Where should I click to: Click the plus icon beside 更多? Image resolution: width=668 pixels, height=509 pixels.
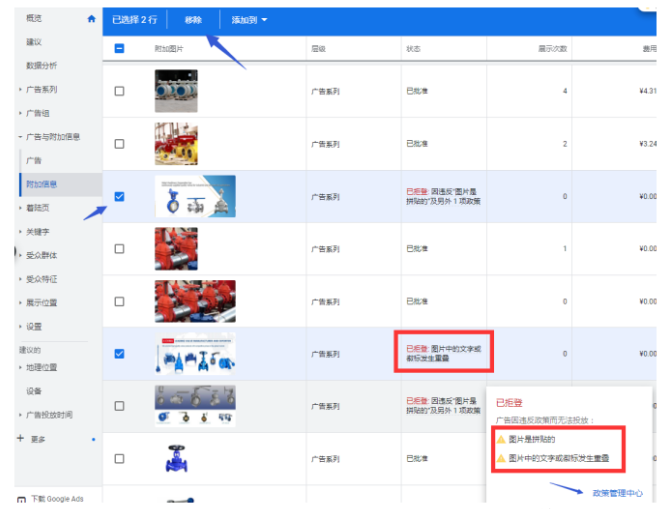click(x=20, y=438)
